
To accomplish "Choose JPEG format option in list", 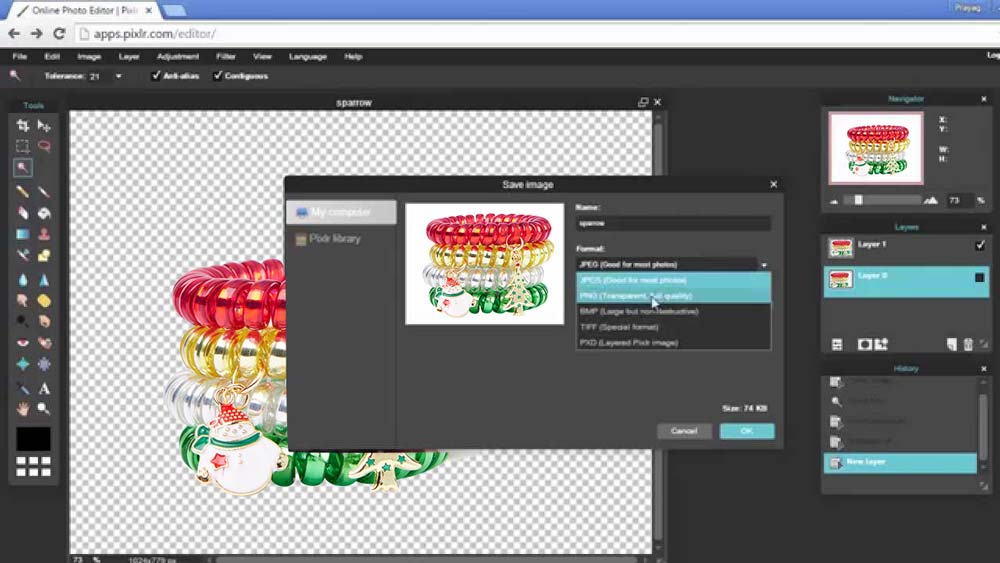I will click(x=673, y=280).
